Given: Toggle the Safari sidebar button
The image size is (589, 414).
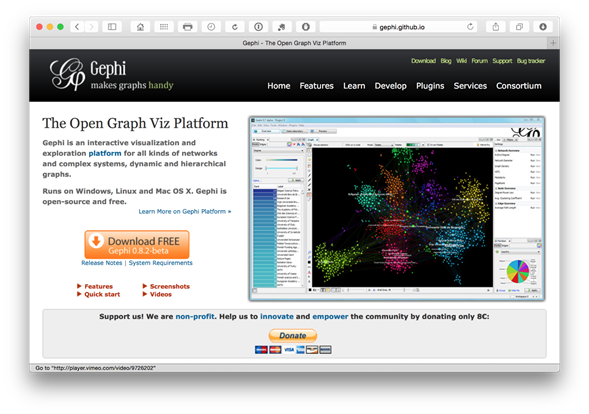Looking at the screenshot, I should (112, 27).
